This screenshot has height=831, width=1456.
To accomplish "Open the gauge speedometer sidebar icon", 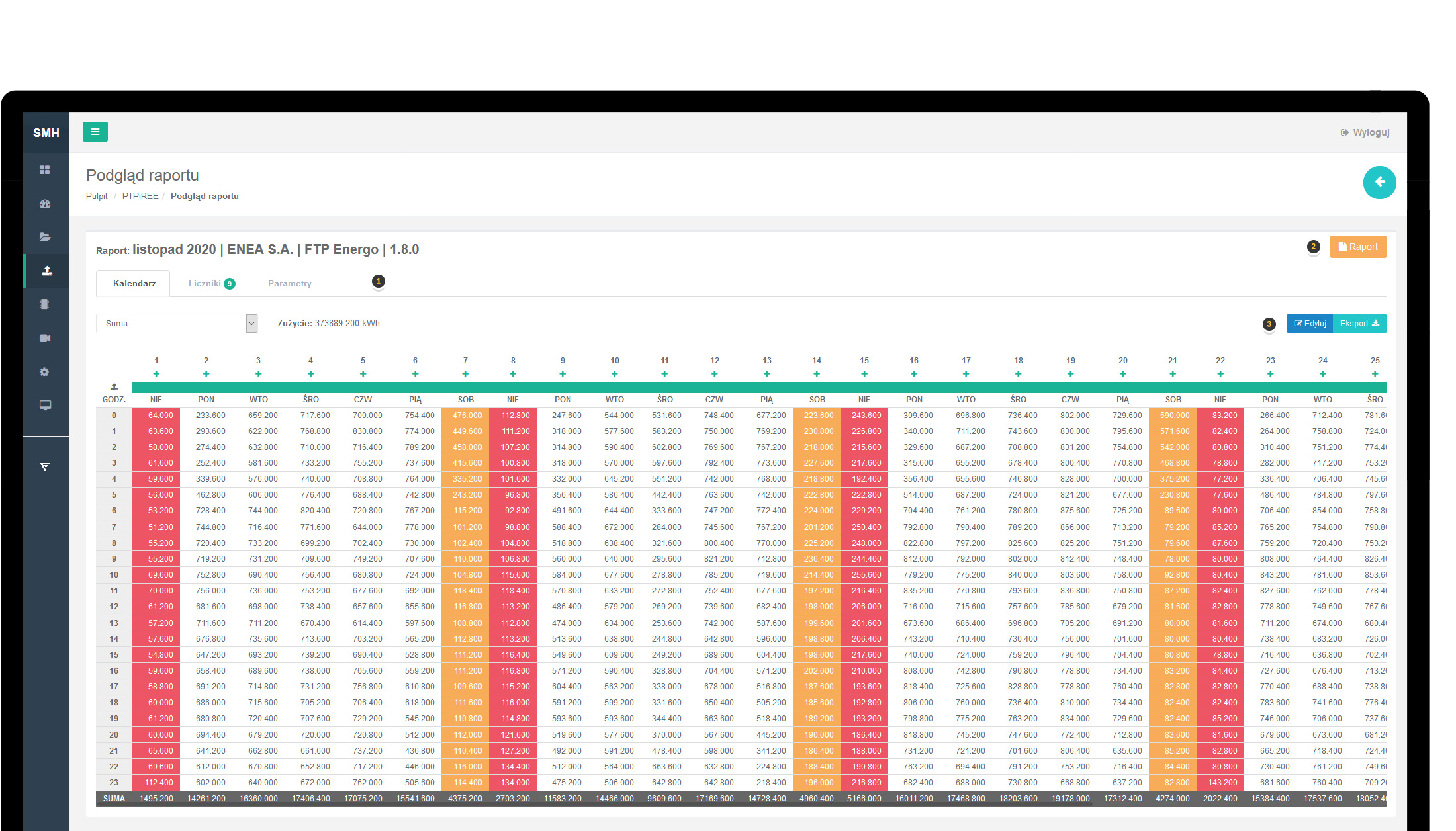I will click(x=45, y=204).
